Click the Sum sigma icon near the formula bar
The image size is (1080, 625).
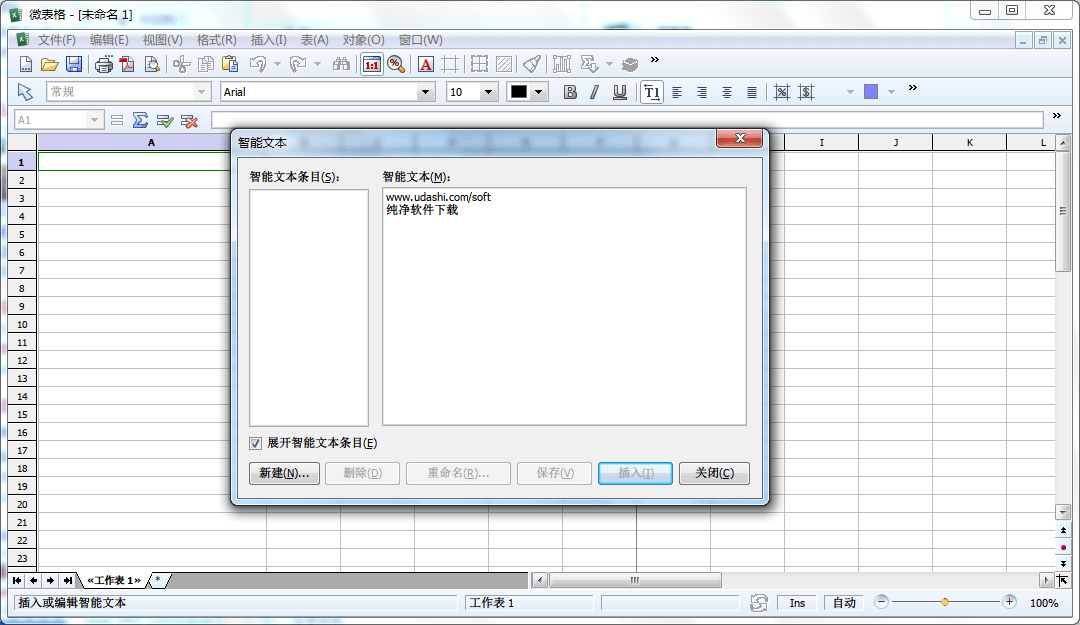pos(141,120)
